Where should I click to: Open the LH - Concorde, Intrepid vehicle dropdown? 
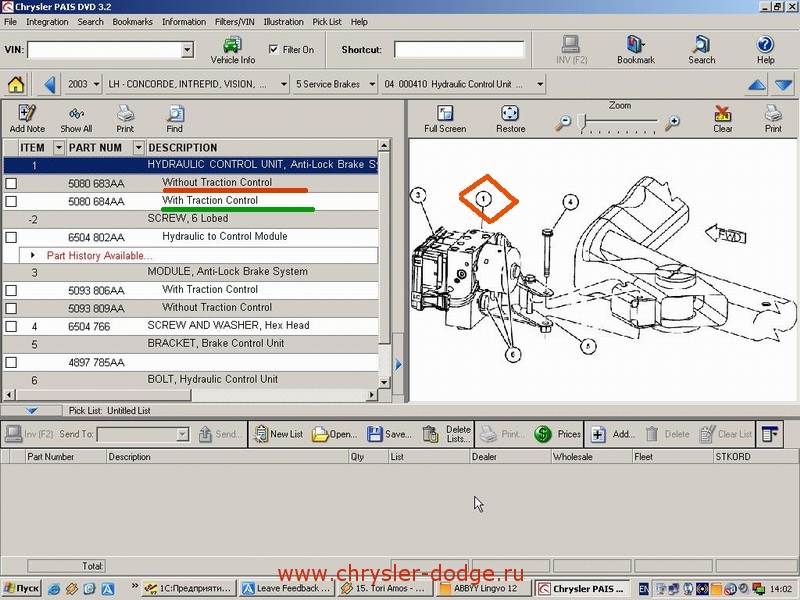pyautogui.click(x=284, y=84)
